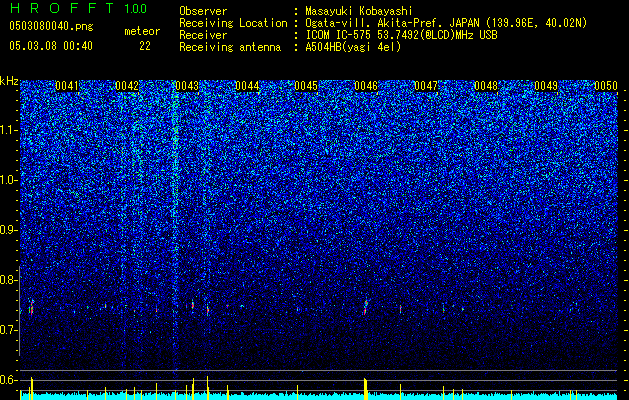This screenshot has height=400, width=629.
Task: Select the antenna value A504HB(yagi 4el)
Action: click(x=353, y=47)
